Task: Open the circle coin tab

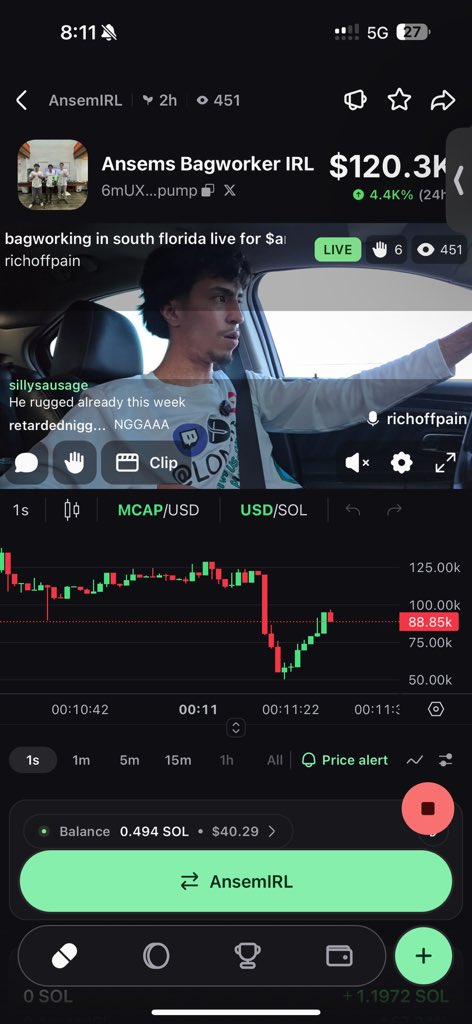Action: tap(156, 956)
